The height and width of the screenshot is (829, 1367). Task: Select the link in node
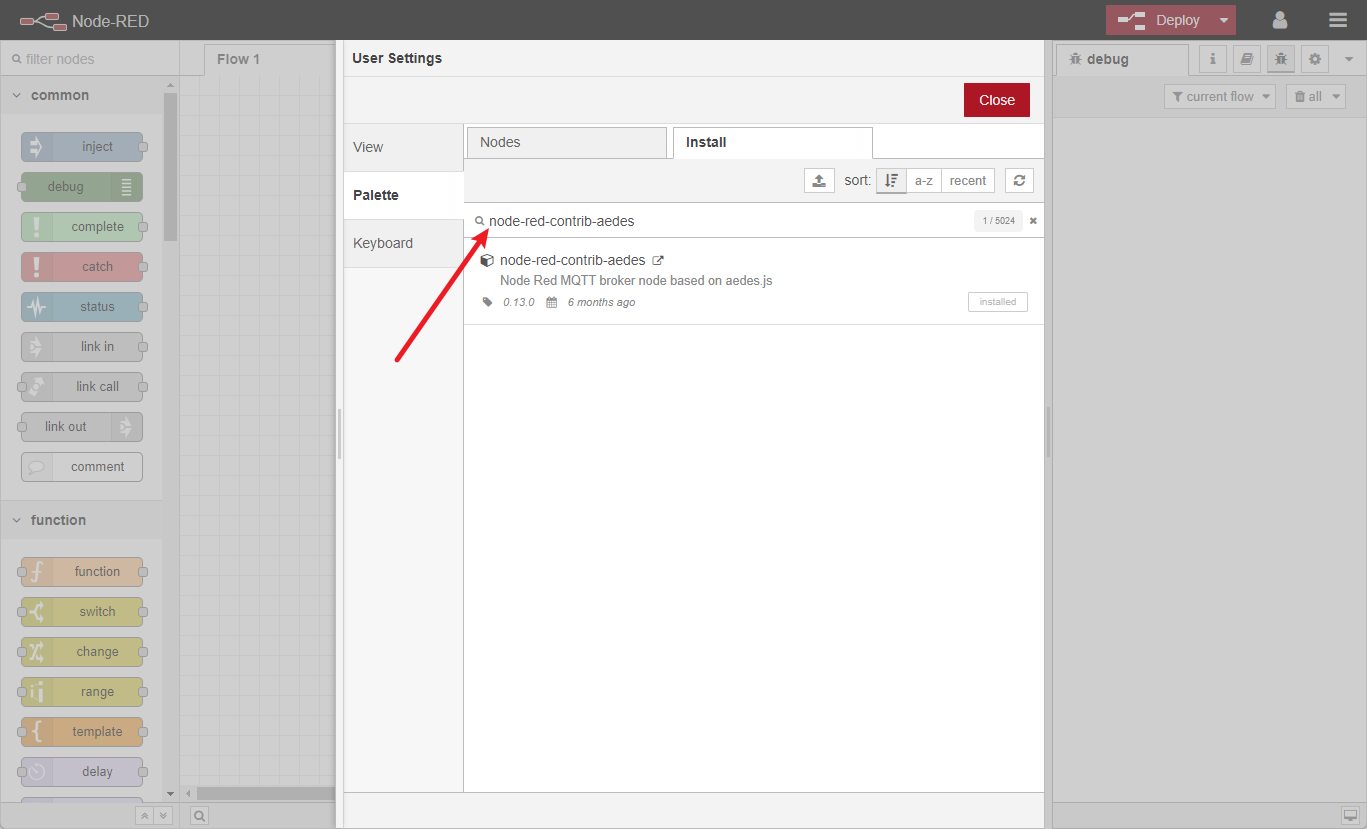(82, 347)
